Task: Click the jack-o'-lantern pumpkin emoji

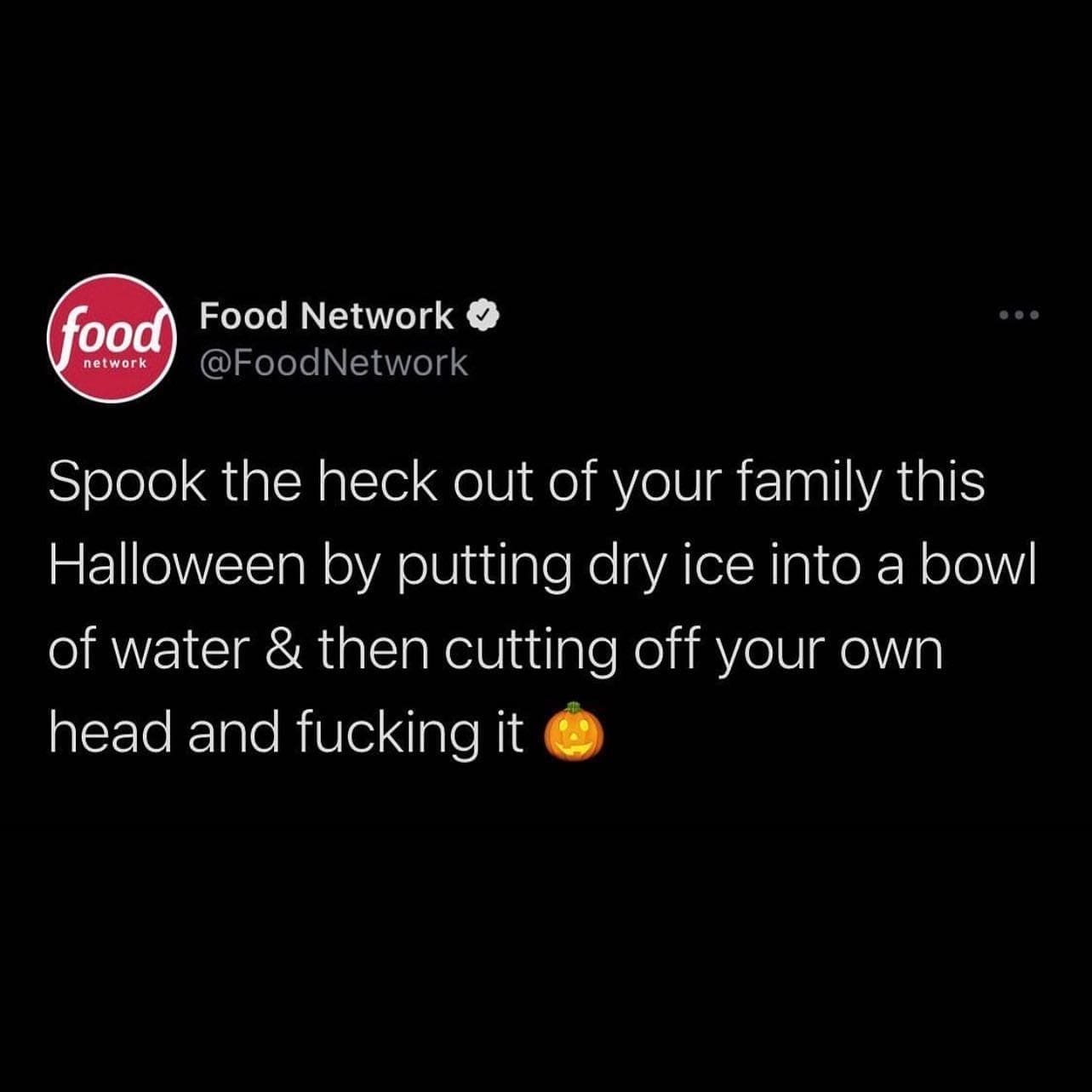Action: click(x=574, y=732)
